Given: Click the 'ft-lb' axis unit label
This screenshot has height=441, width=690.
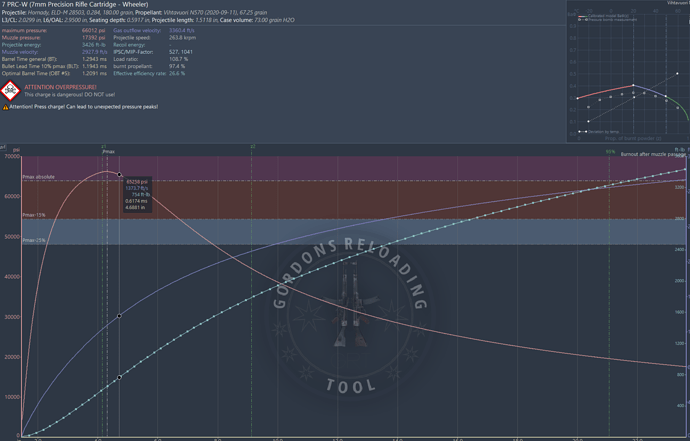Looking at the screenshot, I should (x=680, y=150).
